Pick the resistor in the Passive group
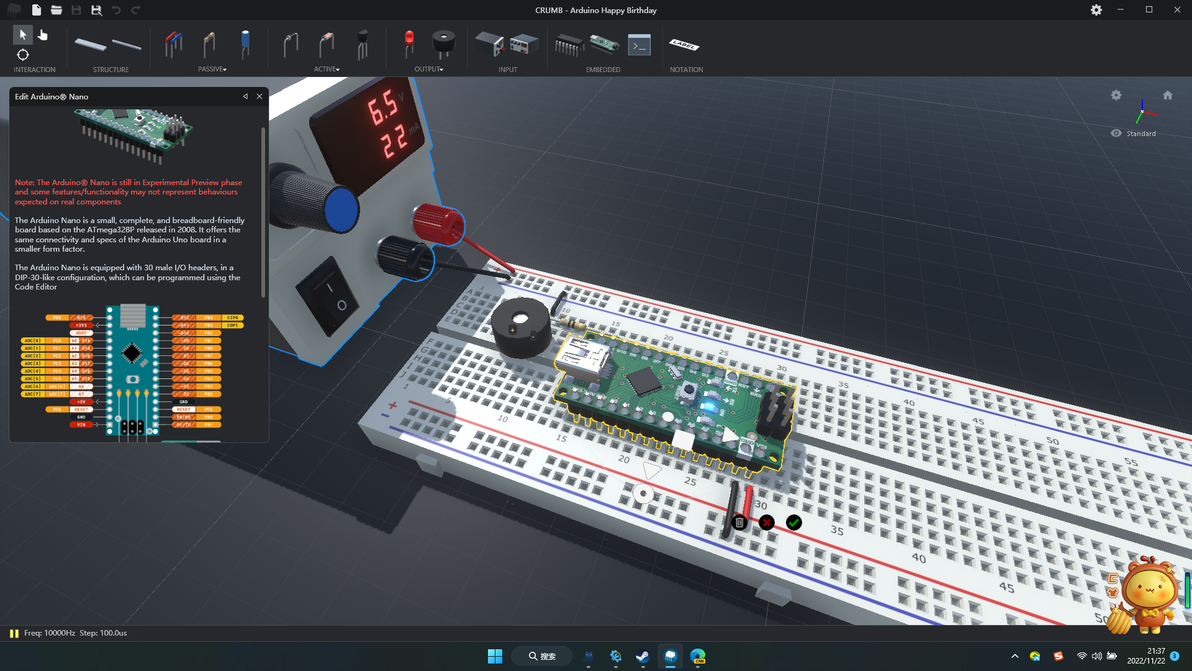 [208, 44]
